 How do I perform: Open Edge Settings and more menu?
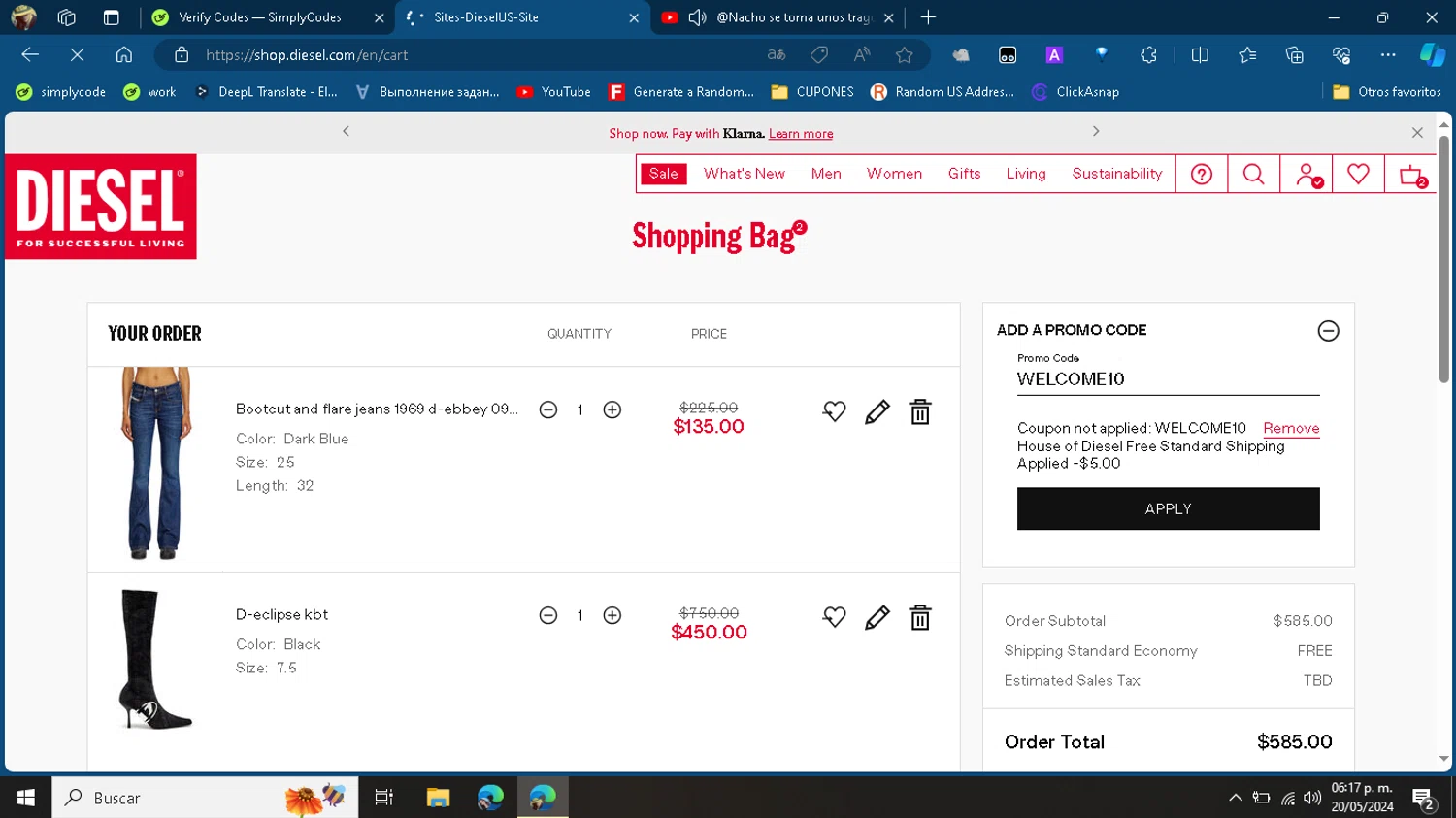click(x=1388, y=55)
